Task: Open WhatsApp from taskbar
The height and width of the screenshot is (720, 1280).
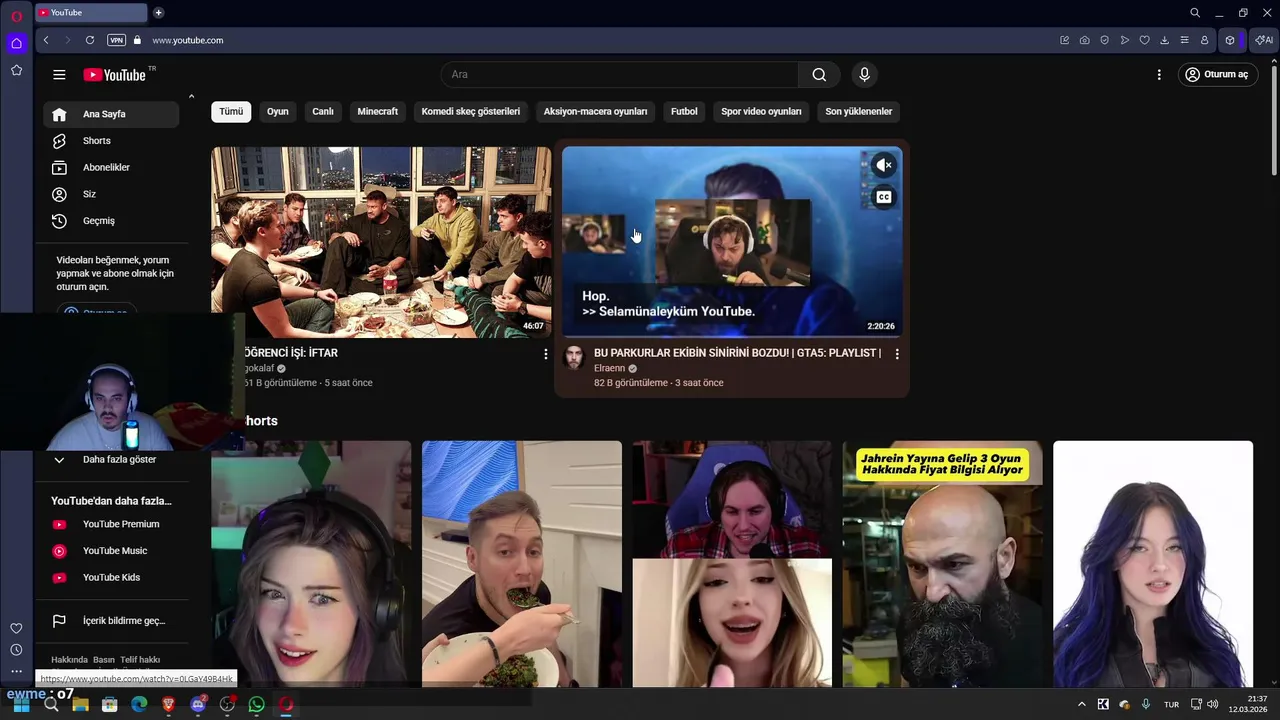Action: coord(256,705)
